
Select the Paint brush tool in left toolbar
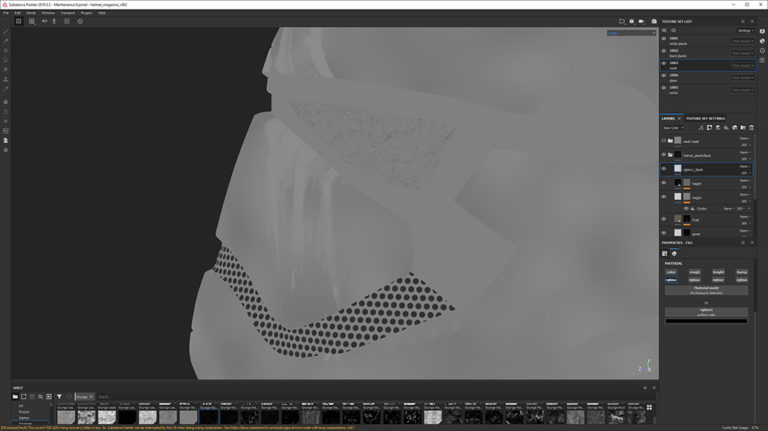6,31
